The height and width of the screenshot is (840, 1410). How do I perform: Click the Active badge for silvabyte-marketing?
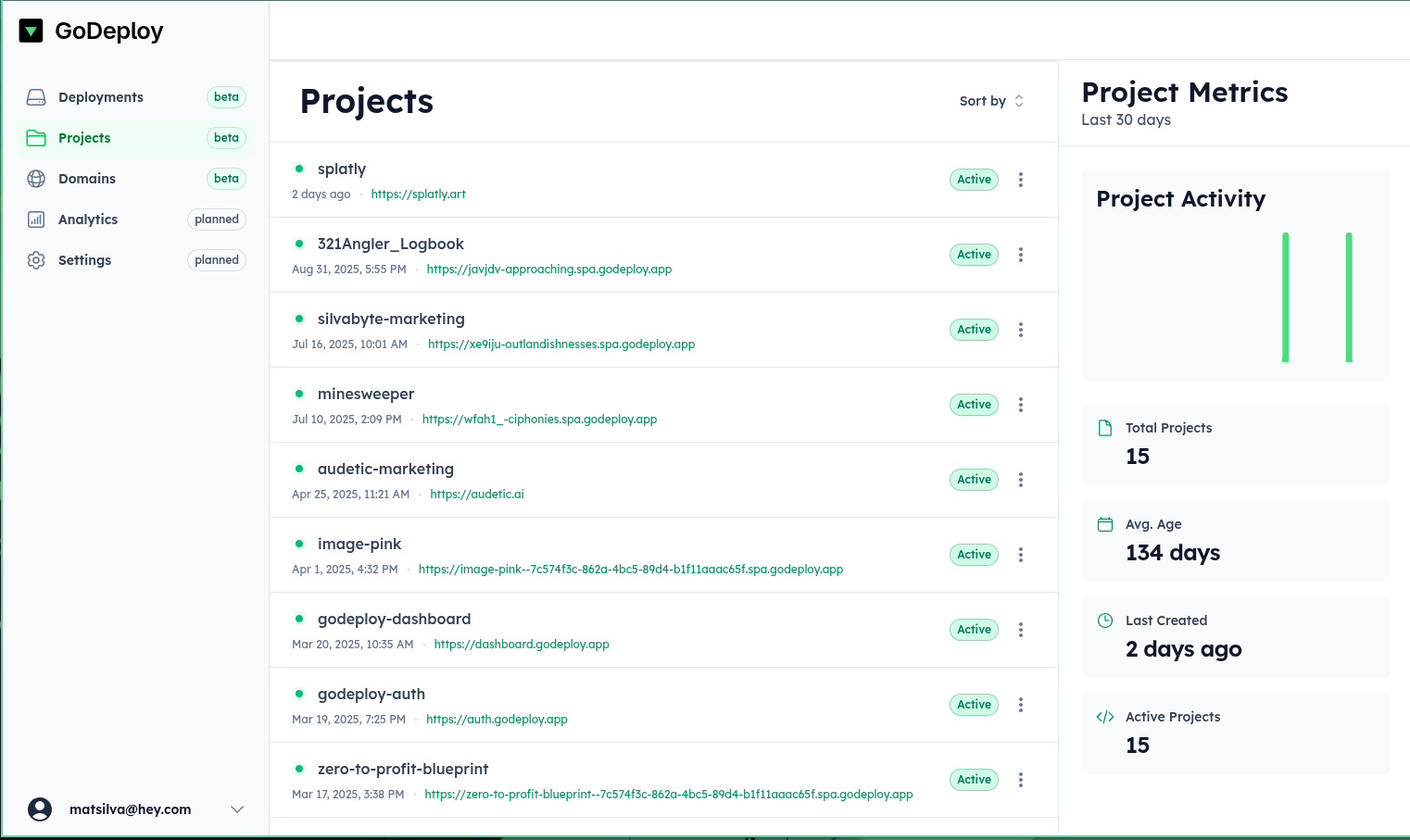(x=974, y=330)
